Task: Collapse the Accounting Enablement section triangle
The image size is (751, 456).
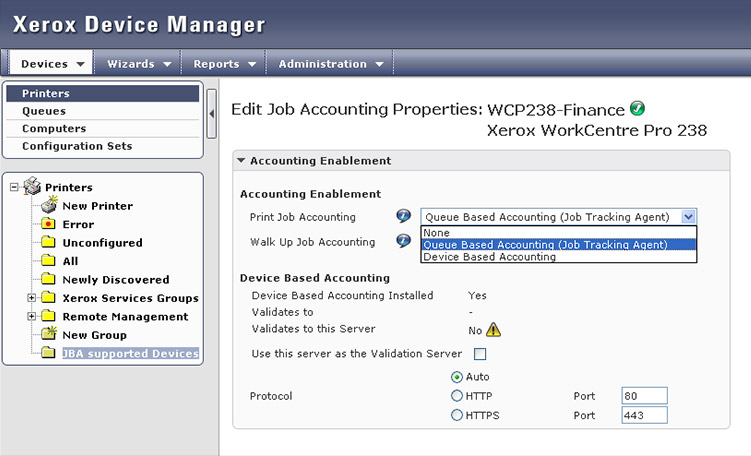Action: (x=241, y=160)
